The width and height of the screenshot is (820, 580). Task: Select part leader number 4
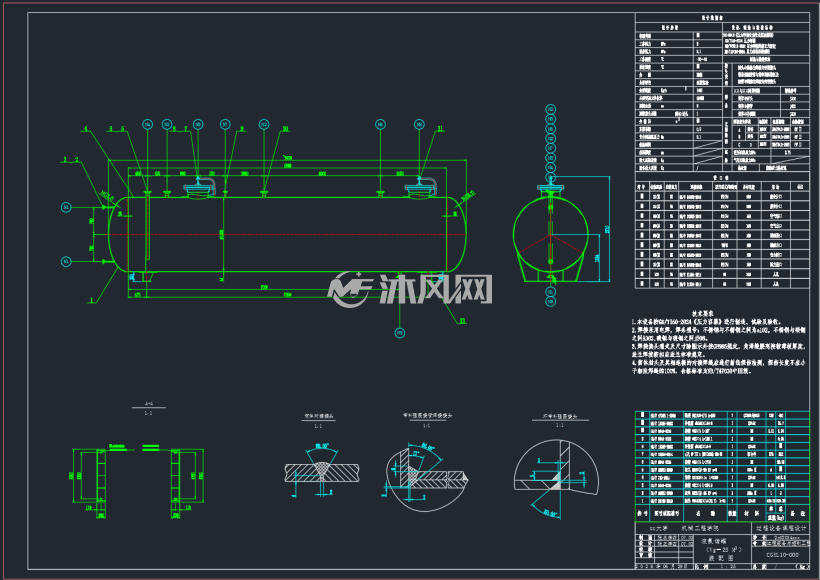coord(86,128)
